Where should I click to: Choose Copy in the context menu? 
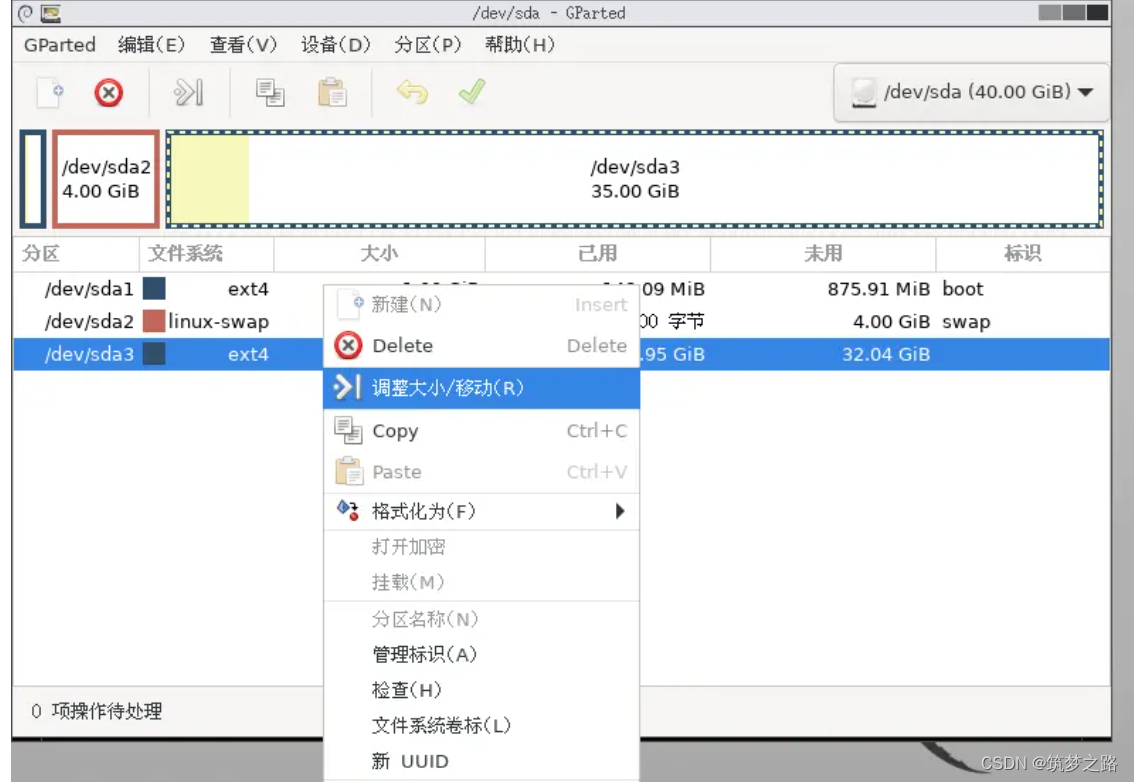pos(482,430)
